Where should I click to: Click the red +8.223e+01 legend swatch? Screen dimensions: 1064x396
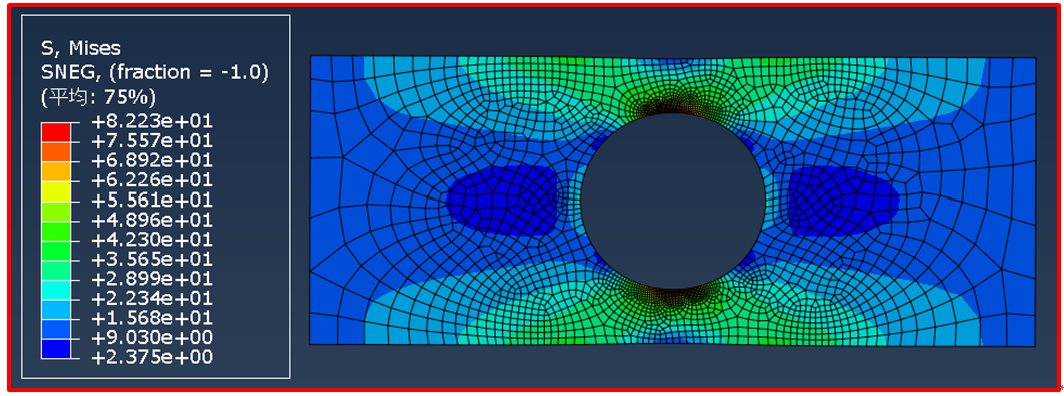(56, 132)
